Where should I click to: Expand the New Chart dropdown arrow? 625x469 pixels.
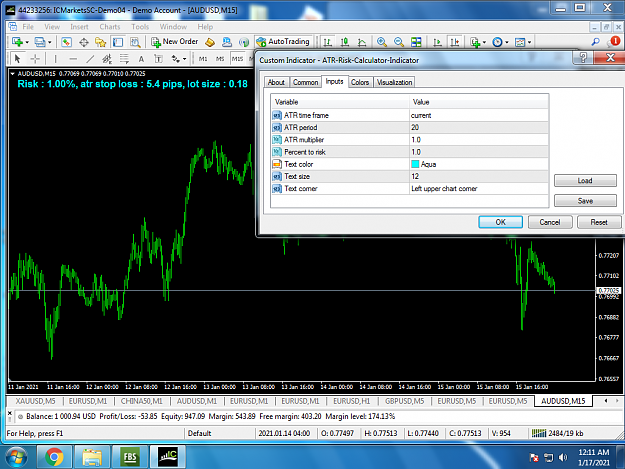[x=27, y=42]
